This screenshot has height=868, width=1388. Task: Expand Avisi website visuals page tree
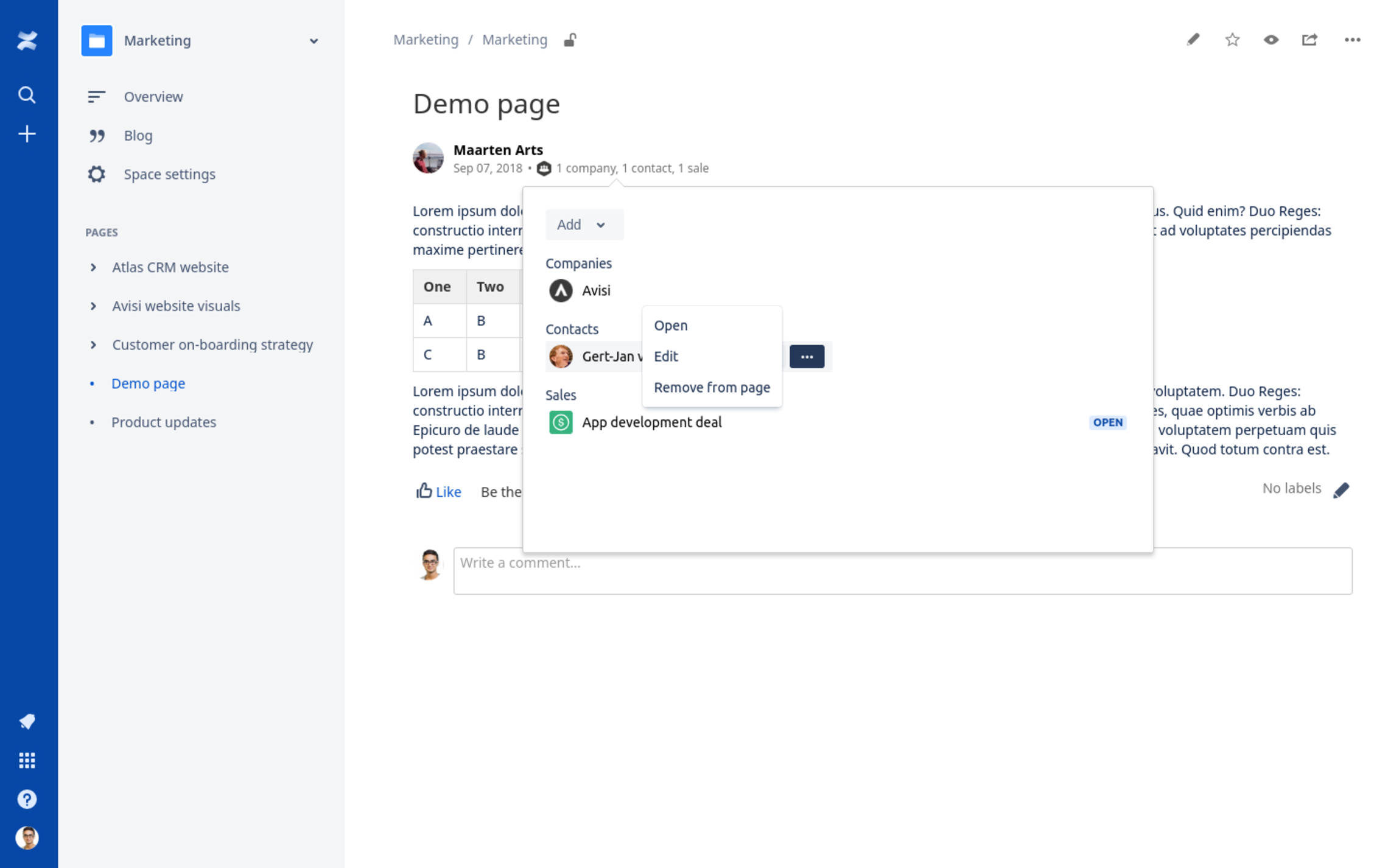(93, 306)
